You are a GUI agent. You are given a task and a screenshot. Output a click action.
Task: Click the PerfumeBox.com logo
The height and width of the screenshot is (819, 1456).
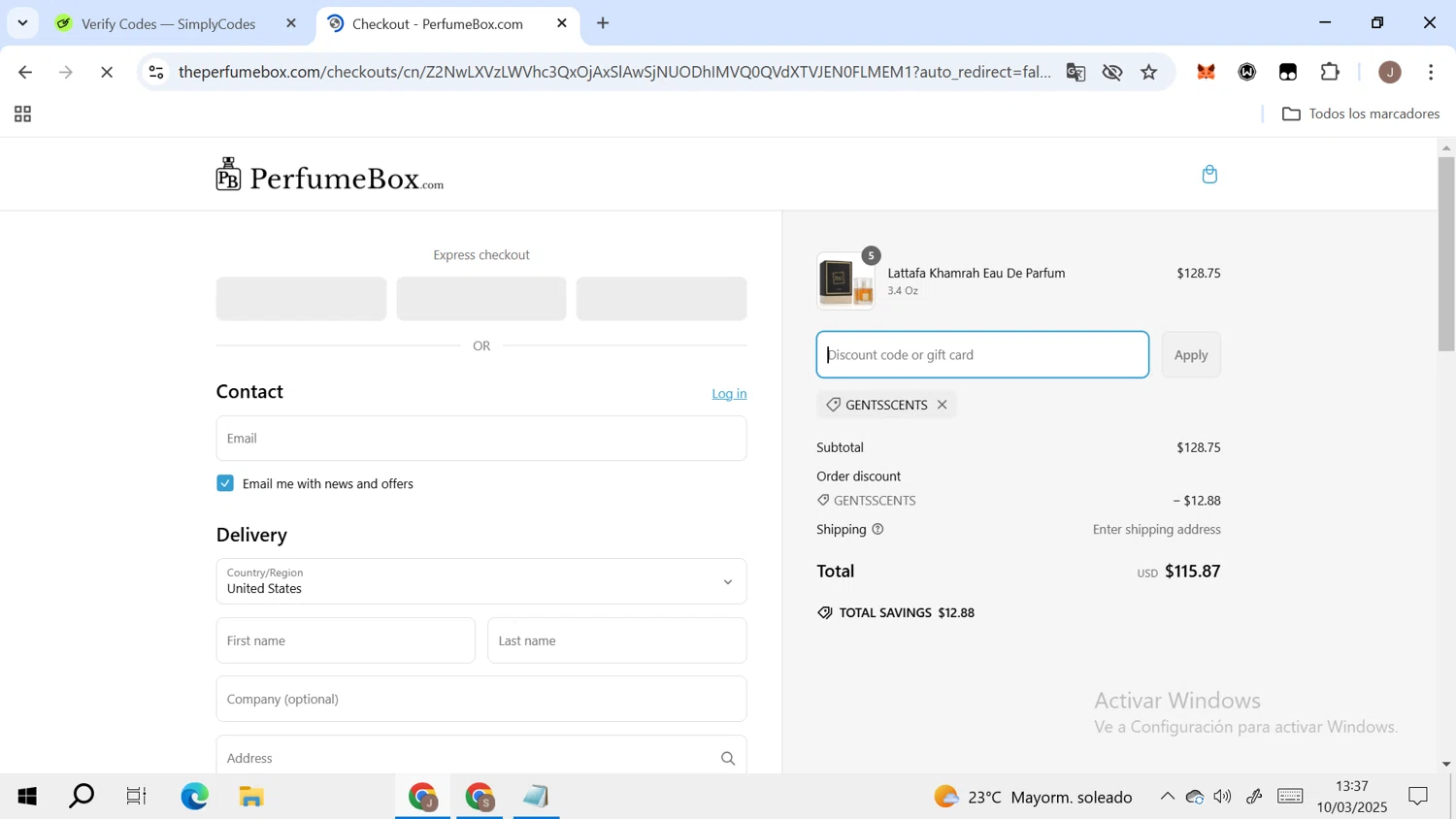330,175
